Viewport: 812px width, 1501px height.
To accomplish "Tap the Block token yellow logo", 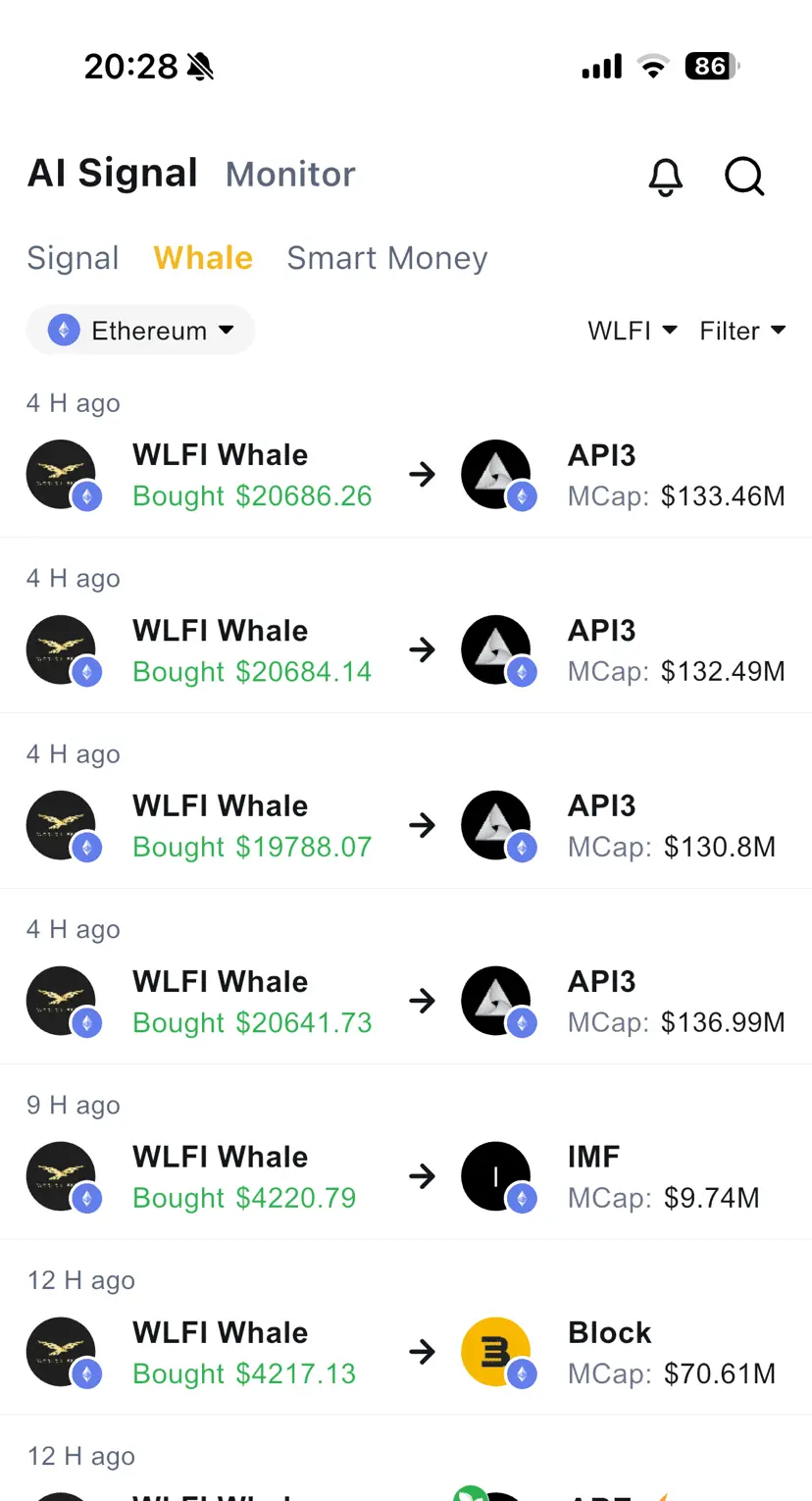I will coord(496,1353).
